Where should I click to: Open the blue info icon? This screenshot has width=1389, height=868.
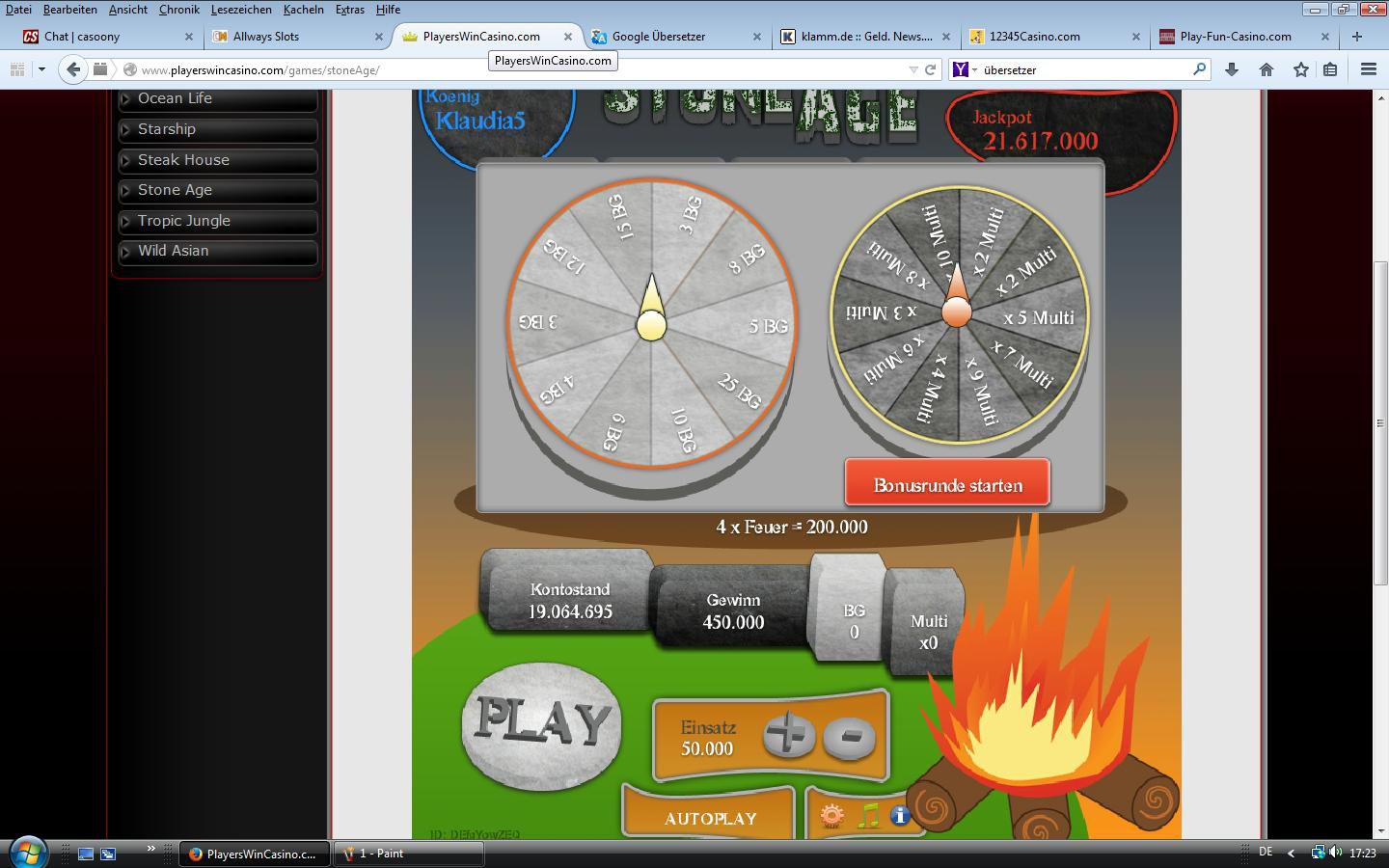click(x=900, y=816)
